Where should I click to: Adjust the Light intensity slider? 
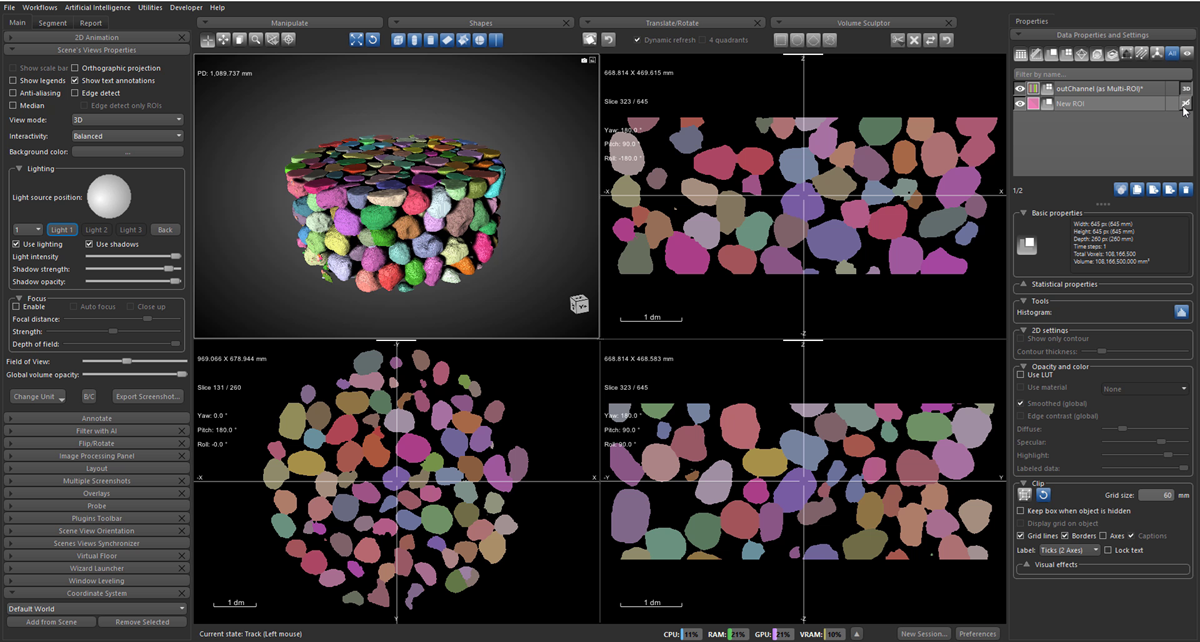[x=133, y=257]
